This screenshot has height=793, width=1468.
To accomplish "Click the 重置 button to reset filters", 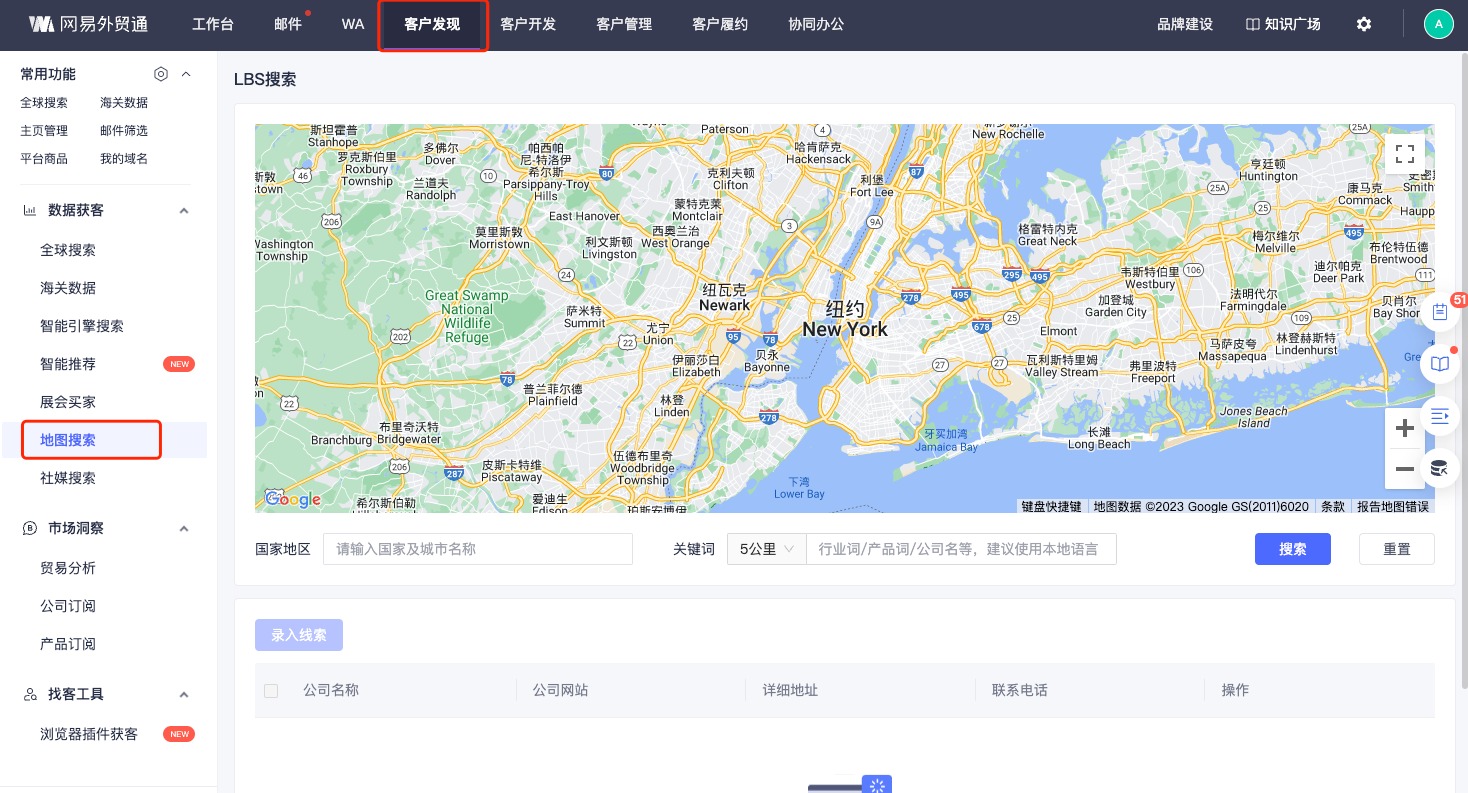I will (1396, 549).
